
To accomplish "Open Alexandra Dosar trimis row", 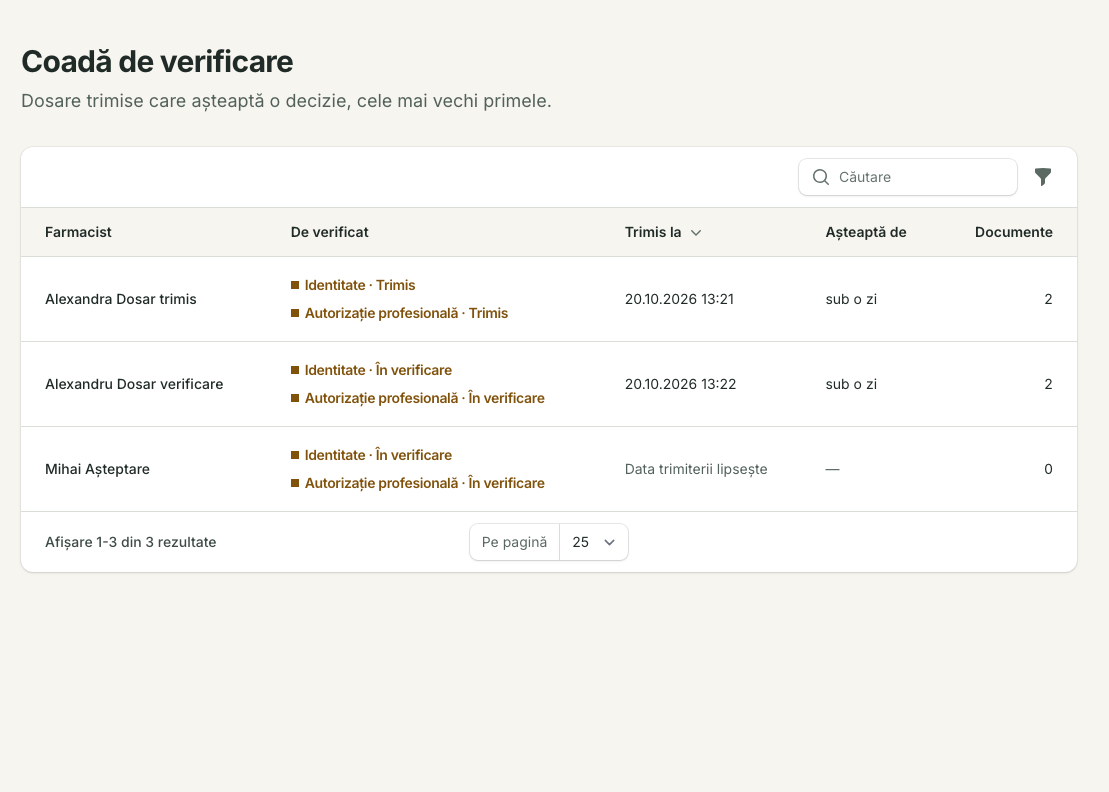I will point(549,299).
